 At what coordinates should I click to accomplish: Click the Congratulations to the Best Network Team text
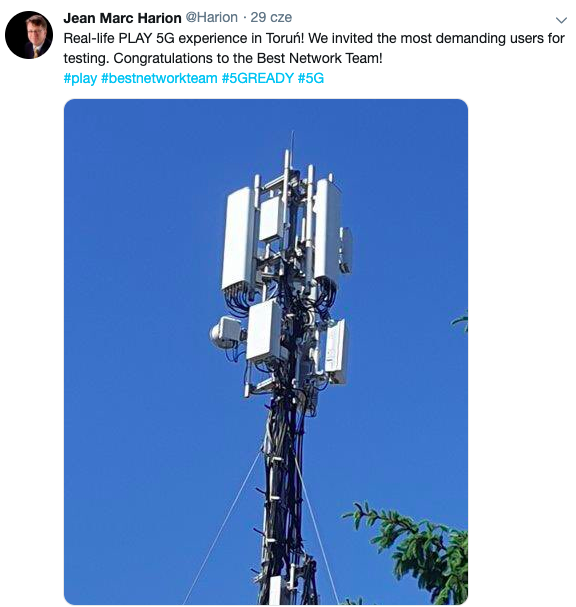click(248, 58)
